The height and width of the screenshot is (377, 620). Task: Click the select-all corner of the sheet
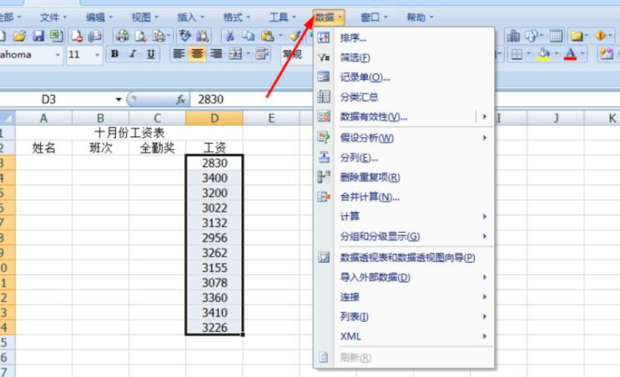7,118
